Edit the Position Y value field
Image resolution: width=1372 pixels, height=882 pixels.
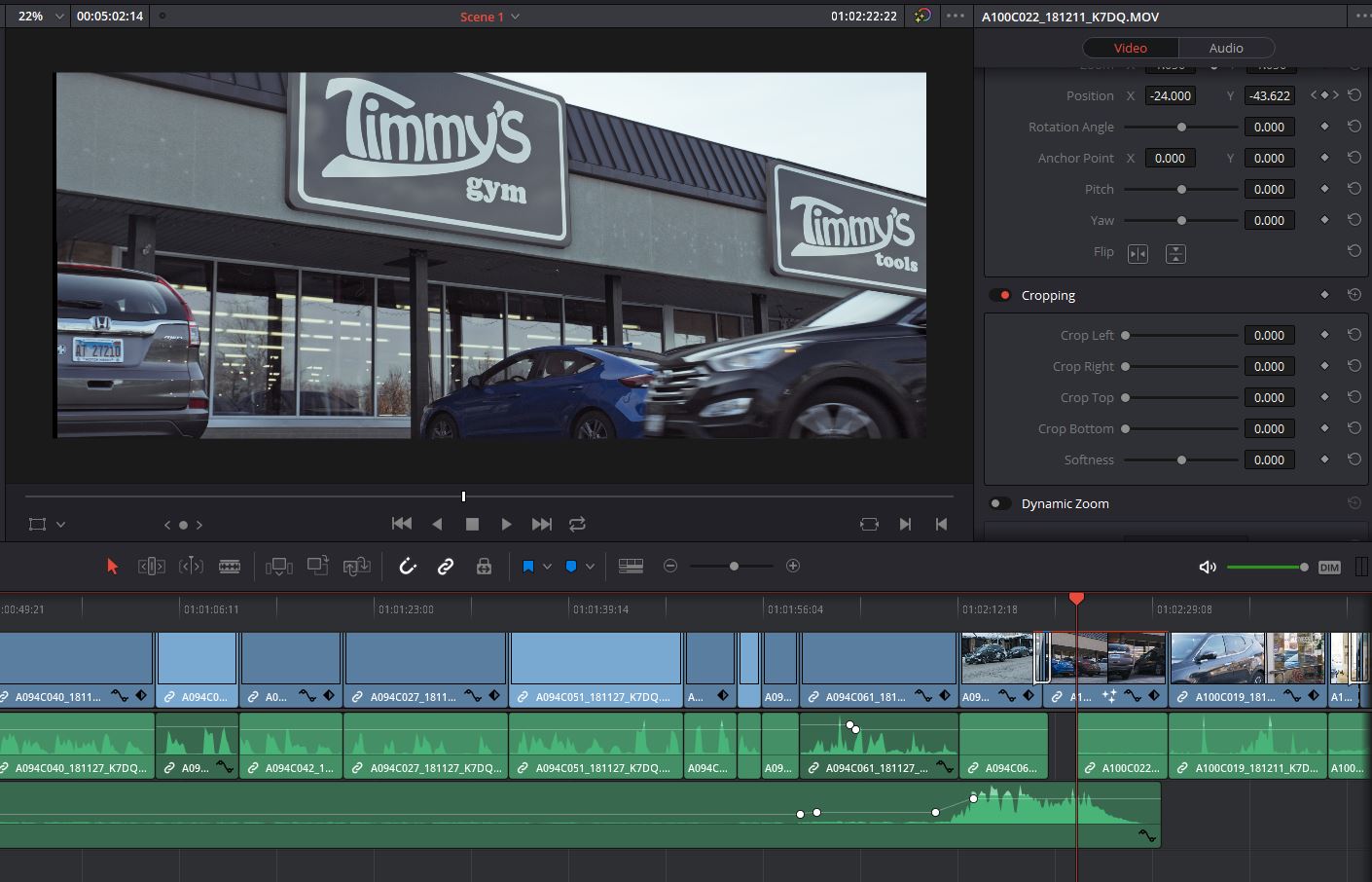pos(1270,95)
